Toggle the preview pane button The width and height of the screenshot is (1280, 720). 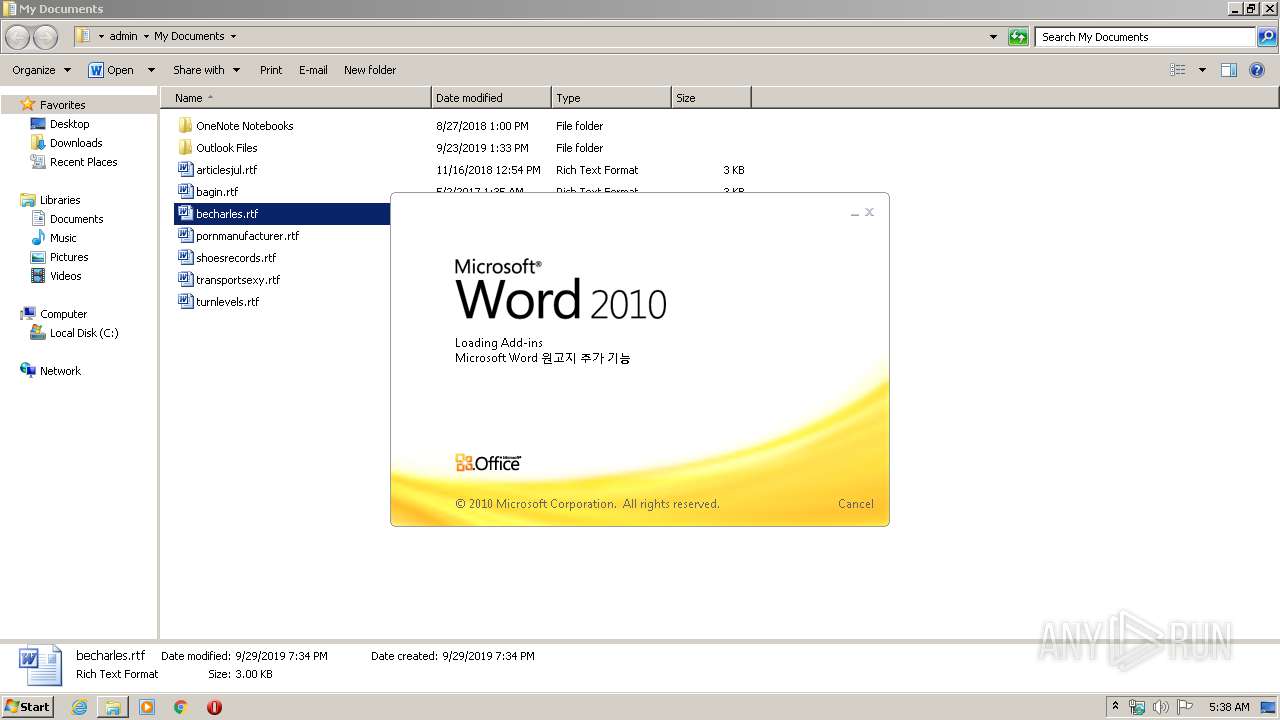tap(1229, 70)
